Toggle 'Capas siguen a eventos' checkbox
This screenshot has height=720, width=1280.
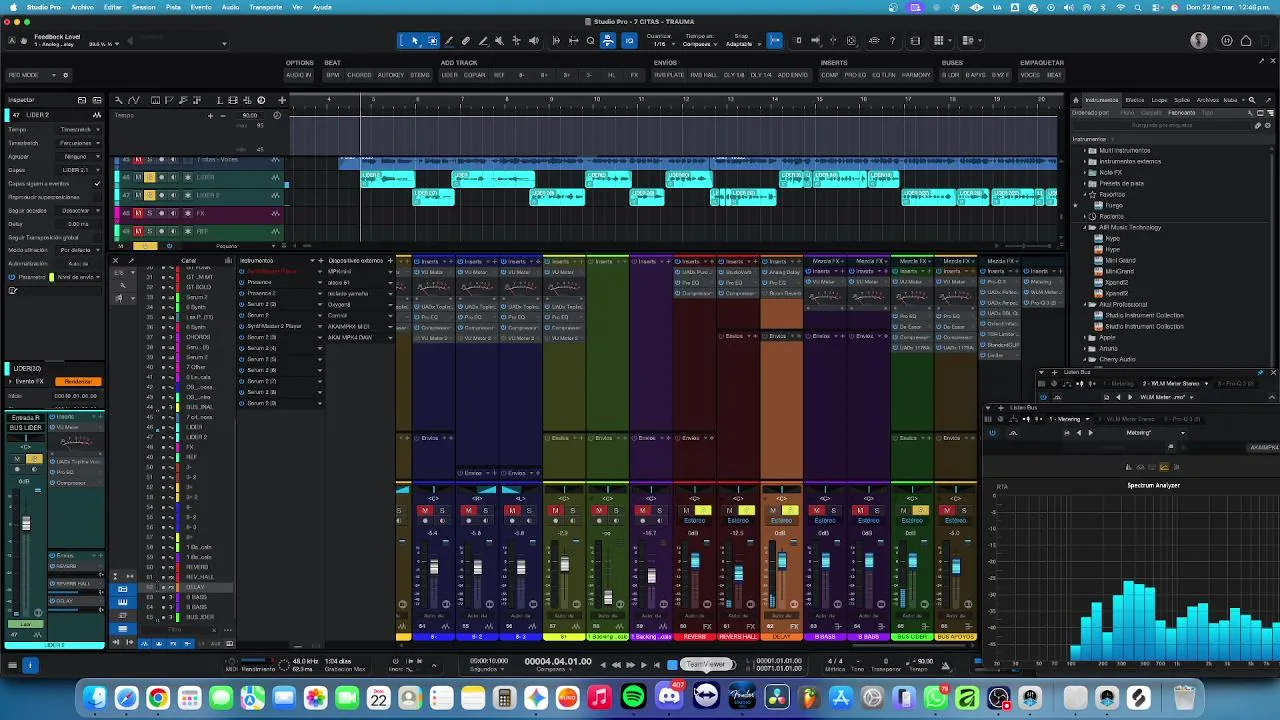pyautogui.click(x=97, y=184)
